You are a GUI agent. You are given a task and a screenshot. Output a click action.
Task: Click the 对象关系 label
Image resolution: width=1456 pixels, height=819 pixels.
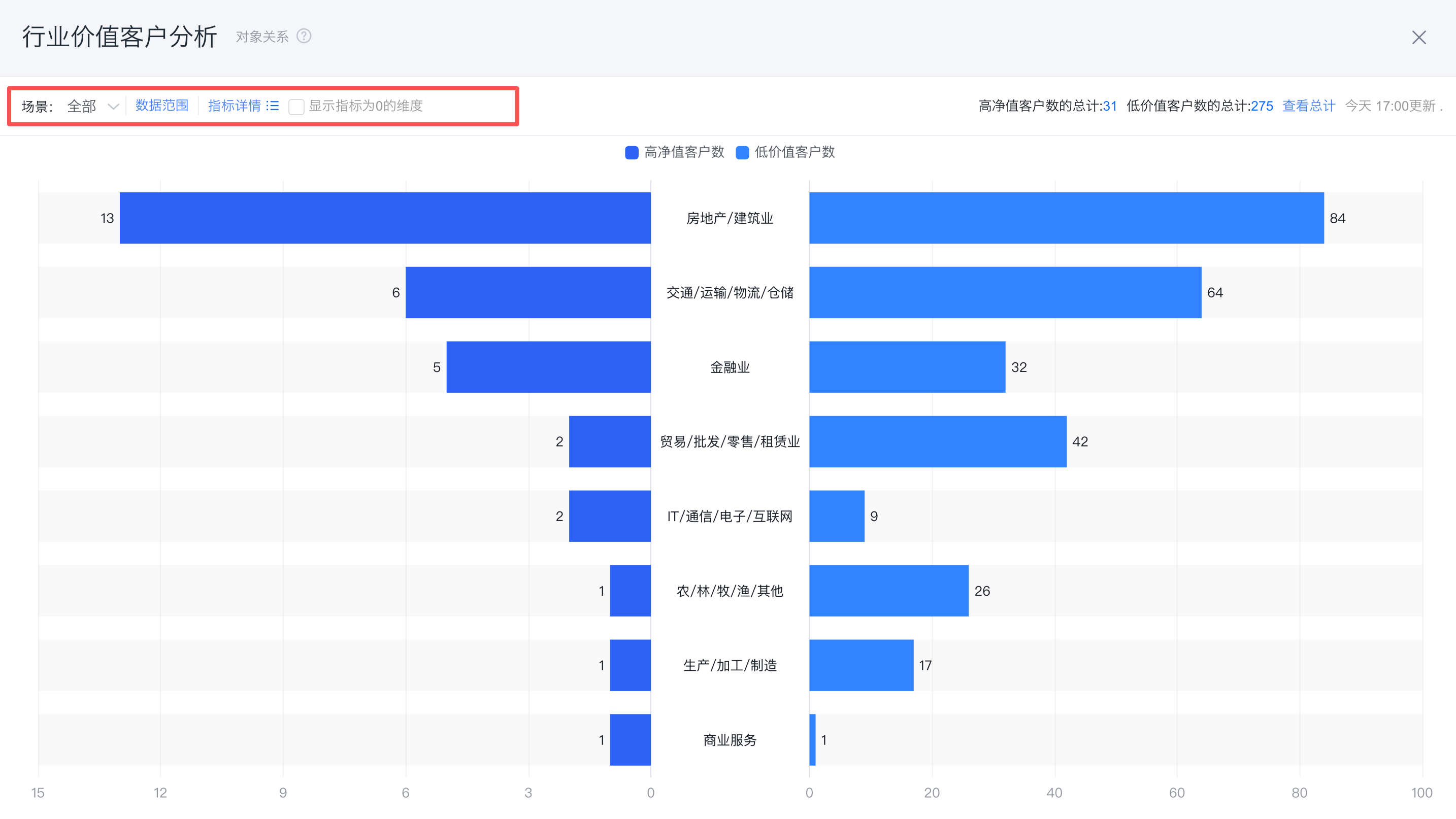(261, 37)
